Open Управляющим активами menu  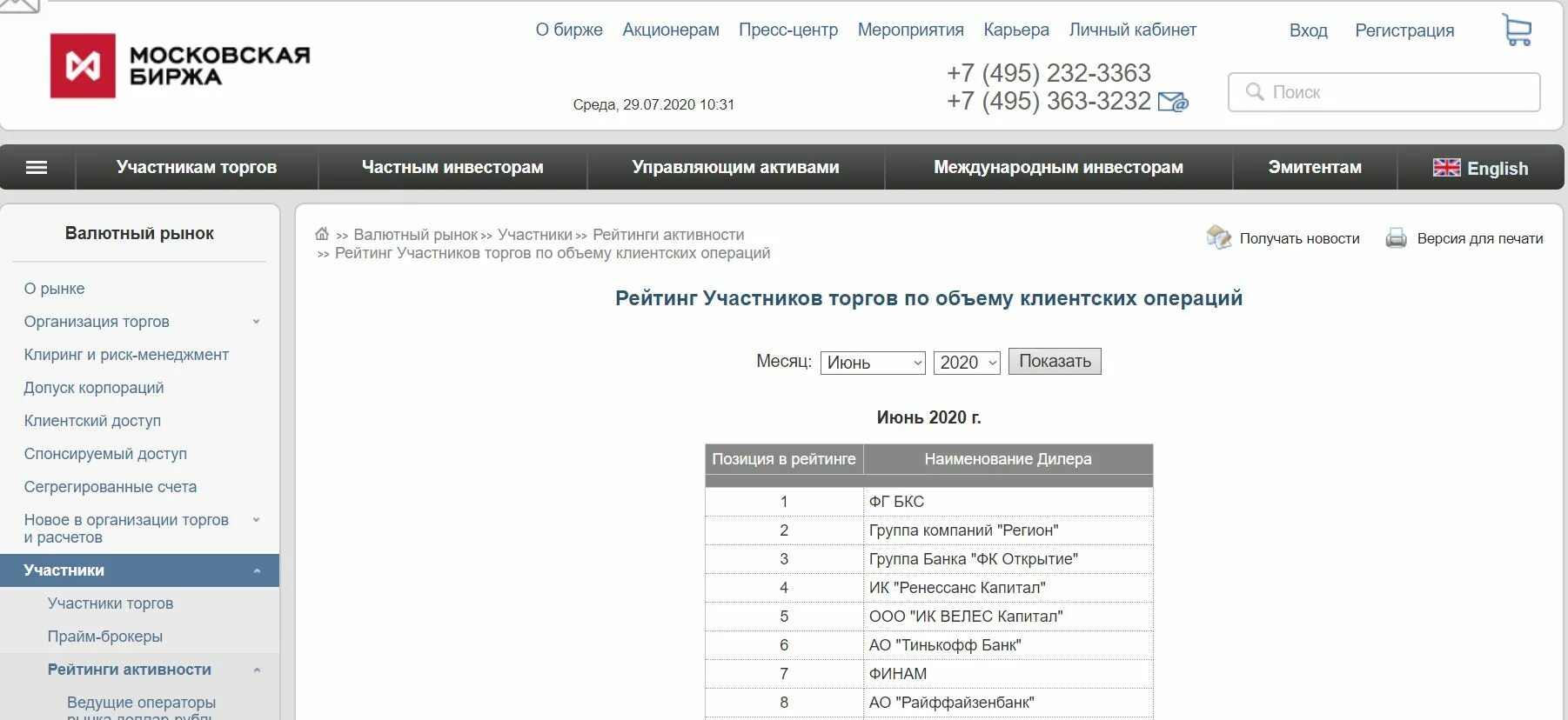(x=735, y=167)
